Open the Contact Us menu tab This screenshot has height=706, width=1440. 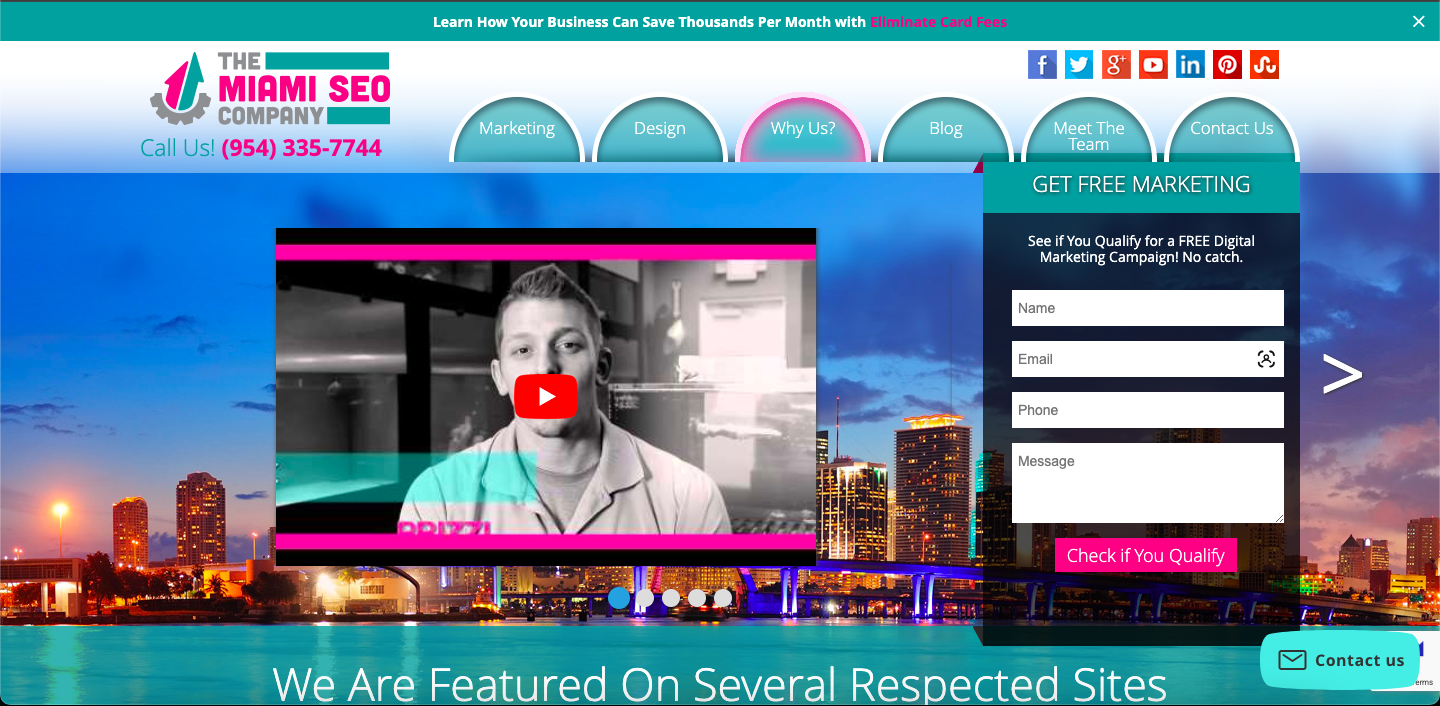click(x=1232, y=129)
